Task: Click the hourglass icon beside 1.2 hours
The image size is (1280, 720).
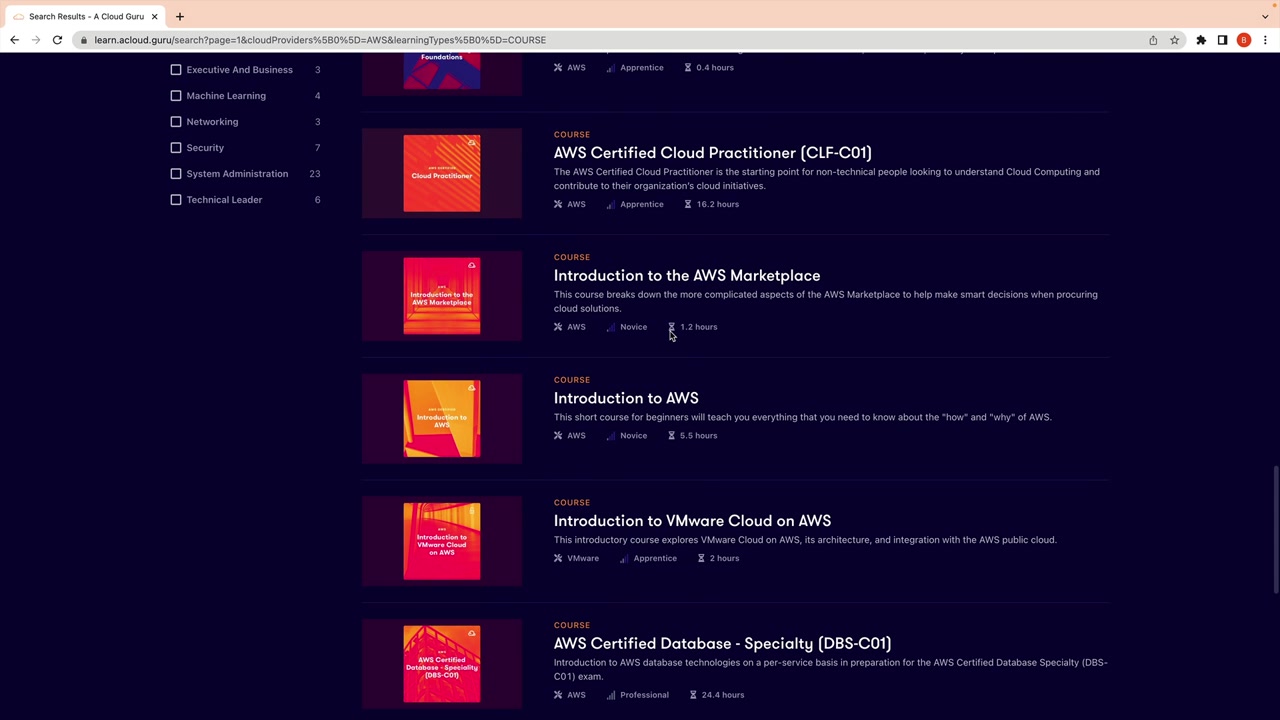Action: (x=671, y=327)
